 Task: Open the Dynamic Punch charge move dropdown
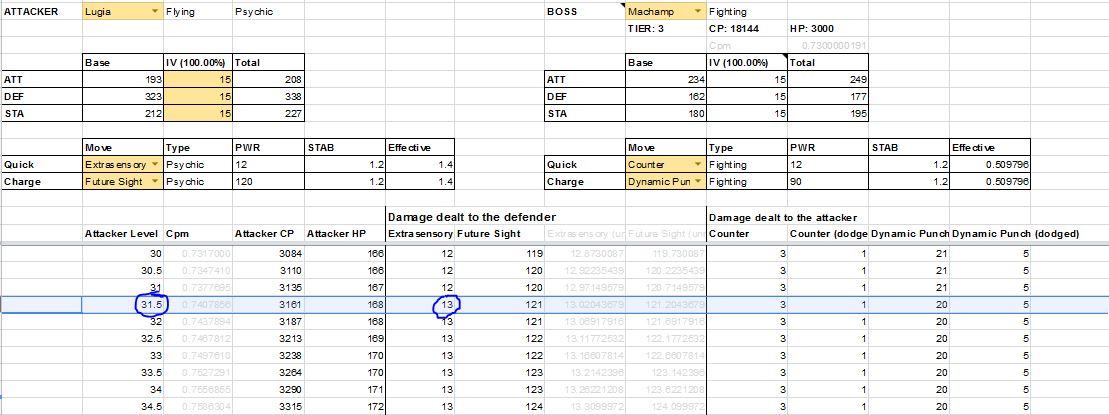tap(695, 182)
